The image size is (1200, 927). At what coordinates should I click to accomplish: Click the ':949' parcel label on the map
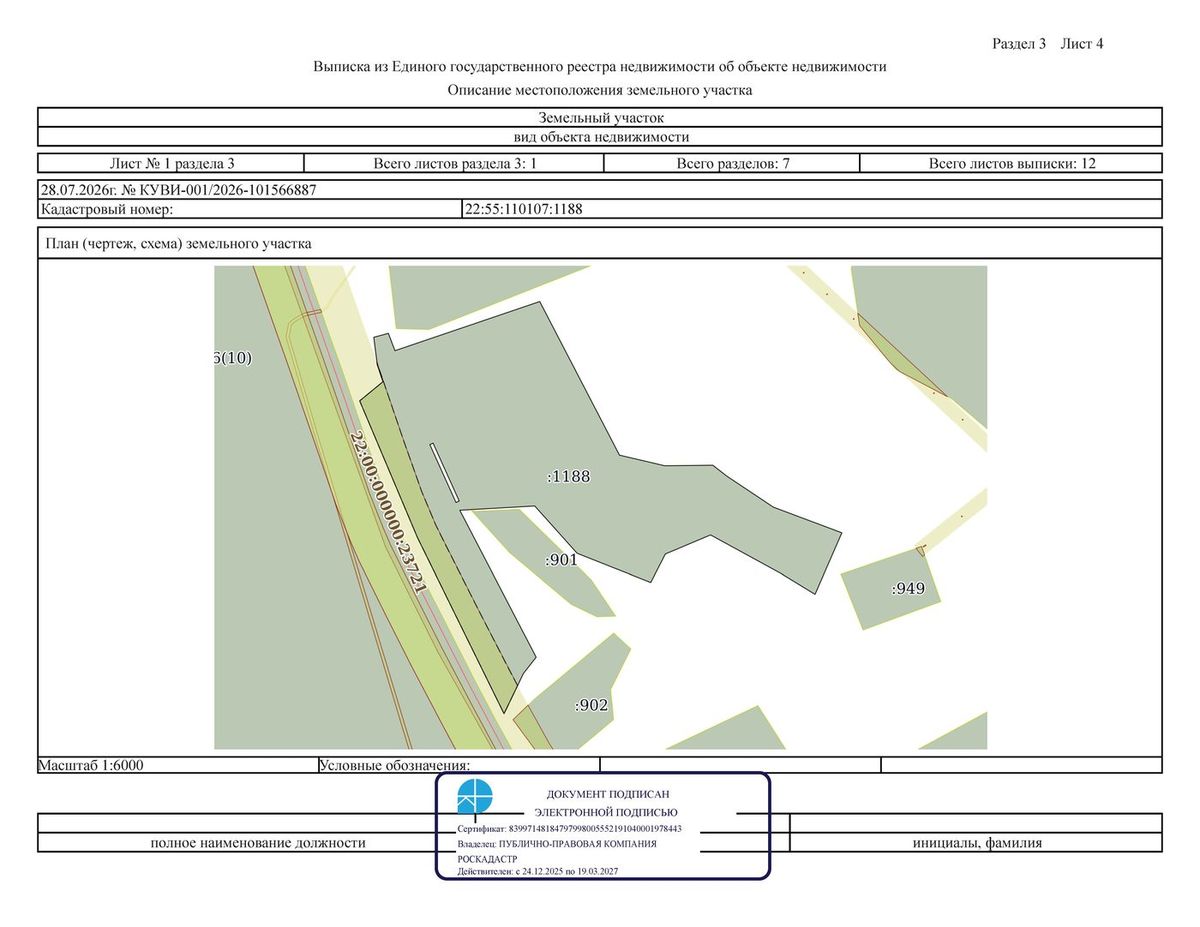point(908,589)
